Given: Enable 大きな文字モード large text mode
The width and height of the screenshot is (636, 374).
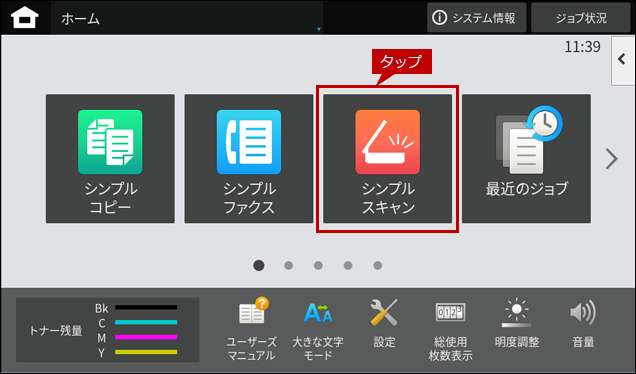Looking at the screenshot, I should (318, 329).
